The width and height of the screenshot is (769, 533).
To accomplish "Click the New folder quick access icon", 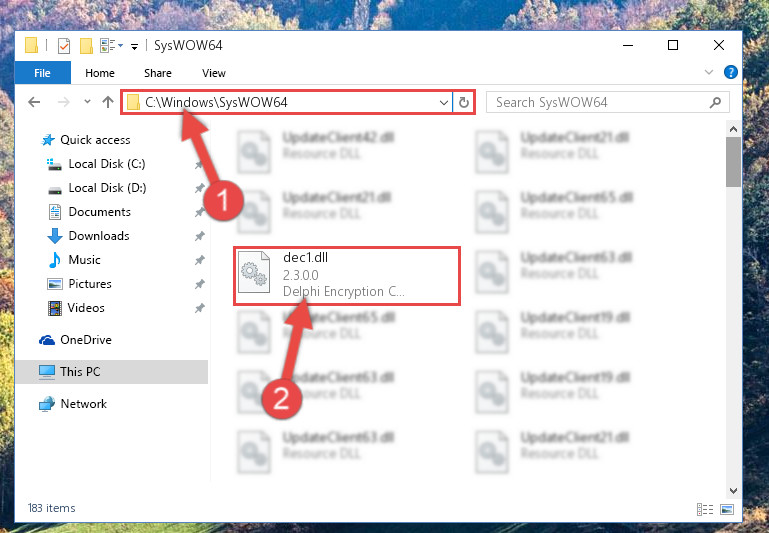I will (x=86, y=46).
